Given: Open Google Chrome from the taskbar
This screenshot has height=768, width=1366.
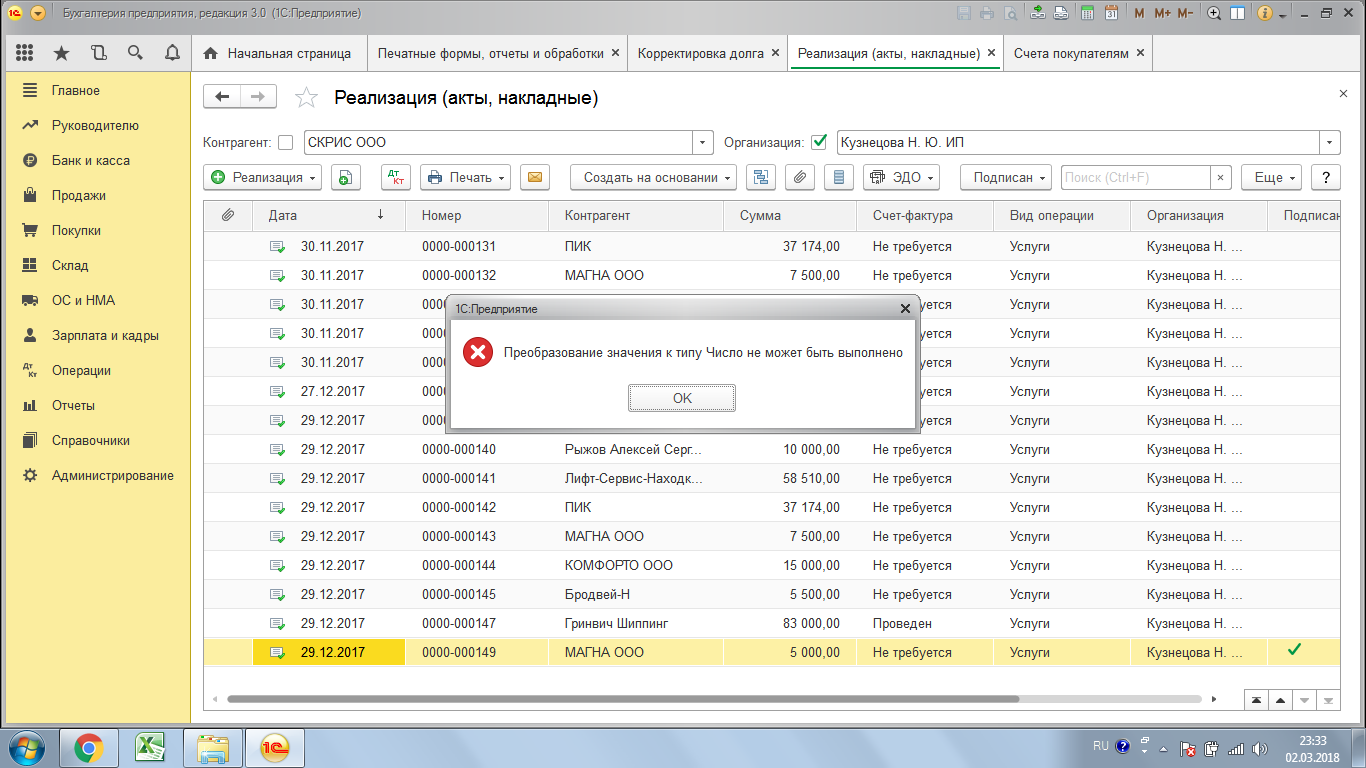Looking at the screenshot, I should [x=88, y=748].
